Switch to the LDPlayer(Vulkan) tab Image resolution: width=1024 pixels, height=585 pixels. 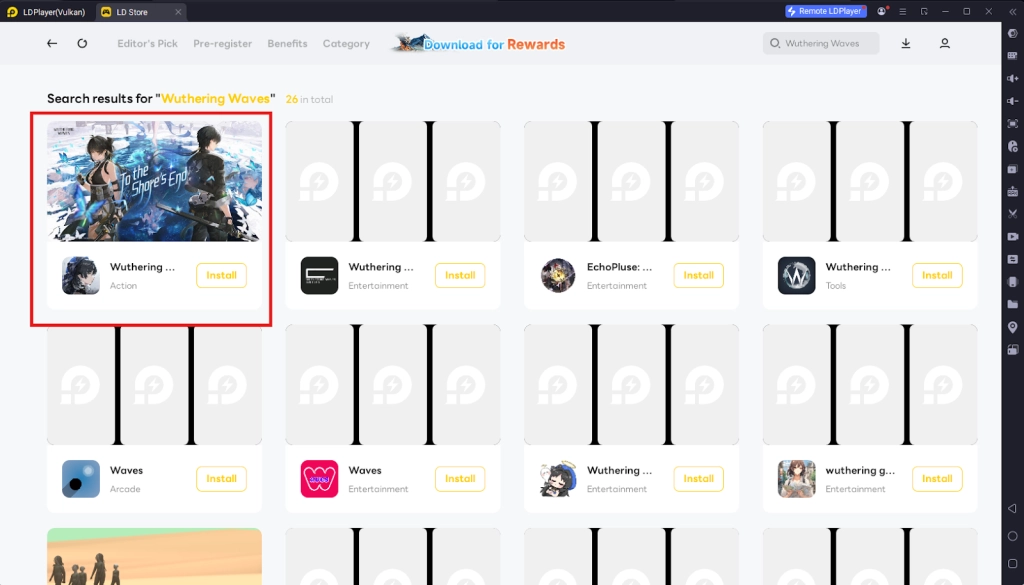click(46, 12)
